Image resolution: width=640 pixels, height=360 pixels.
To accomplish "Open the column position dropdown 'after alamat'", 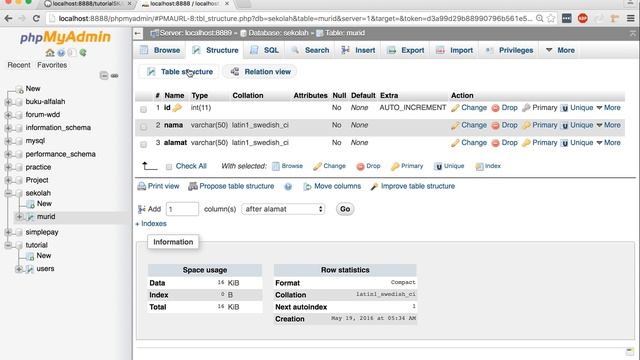I will pyautogui.click(x=283, y=209).
